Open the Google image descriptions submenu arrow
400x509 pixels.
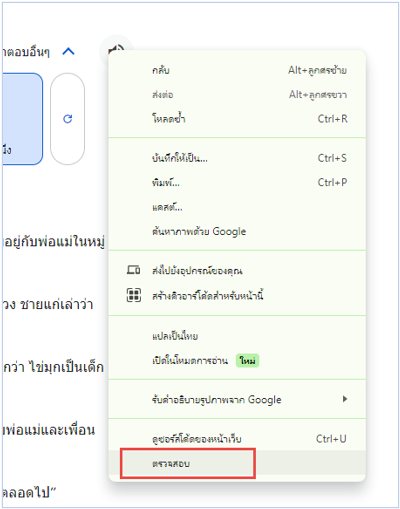pyautogui.click(x=345, y=399)
